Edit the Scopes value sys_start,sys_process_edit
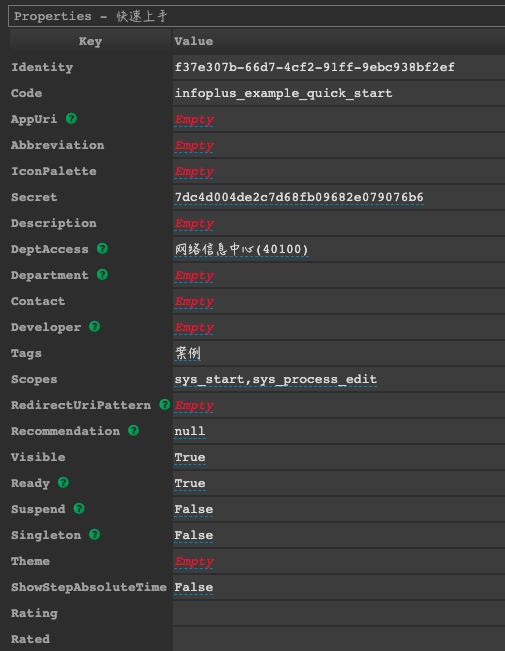505x651 pixels. coord(276,379)
